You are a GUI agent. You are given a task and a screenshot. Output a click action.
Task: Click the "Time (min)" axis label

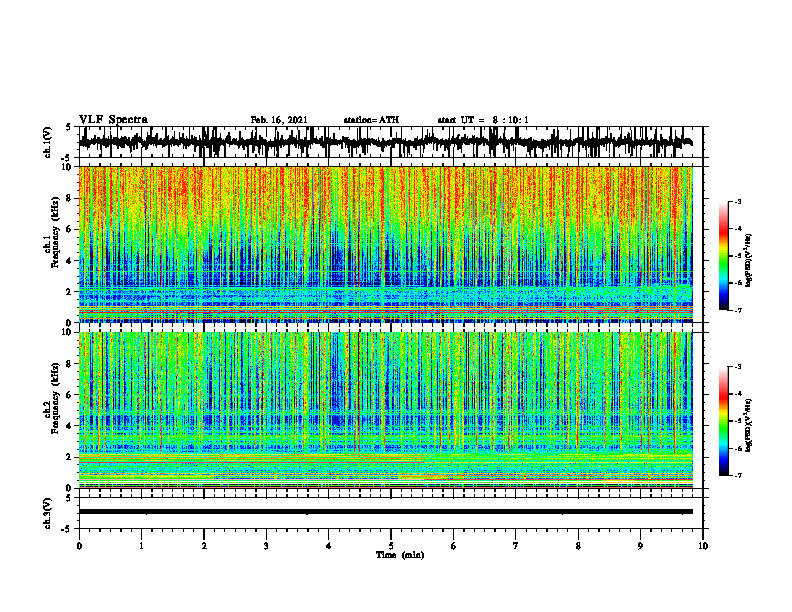point(400,555)
